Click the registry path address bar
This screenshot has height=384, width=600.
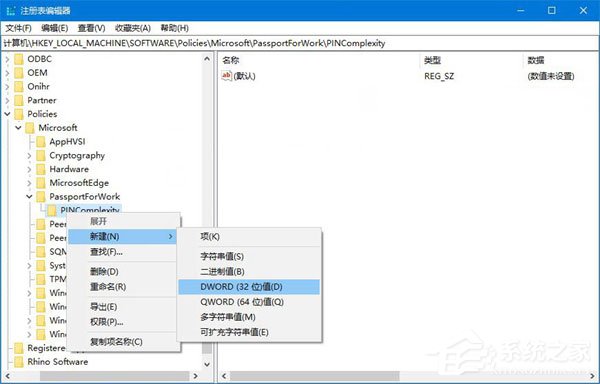[299, 43]
